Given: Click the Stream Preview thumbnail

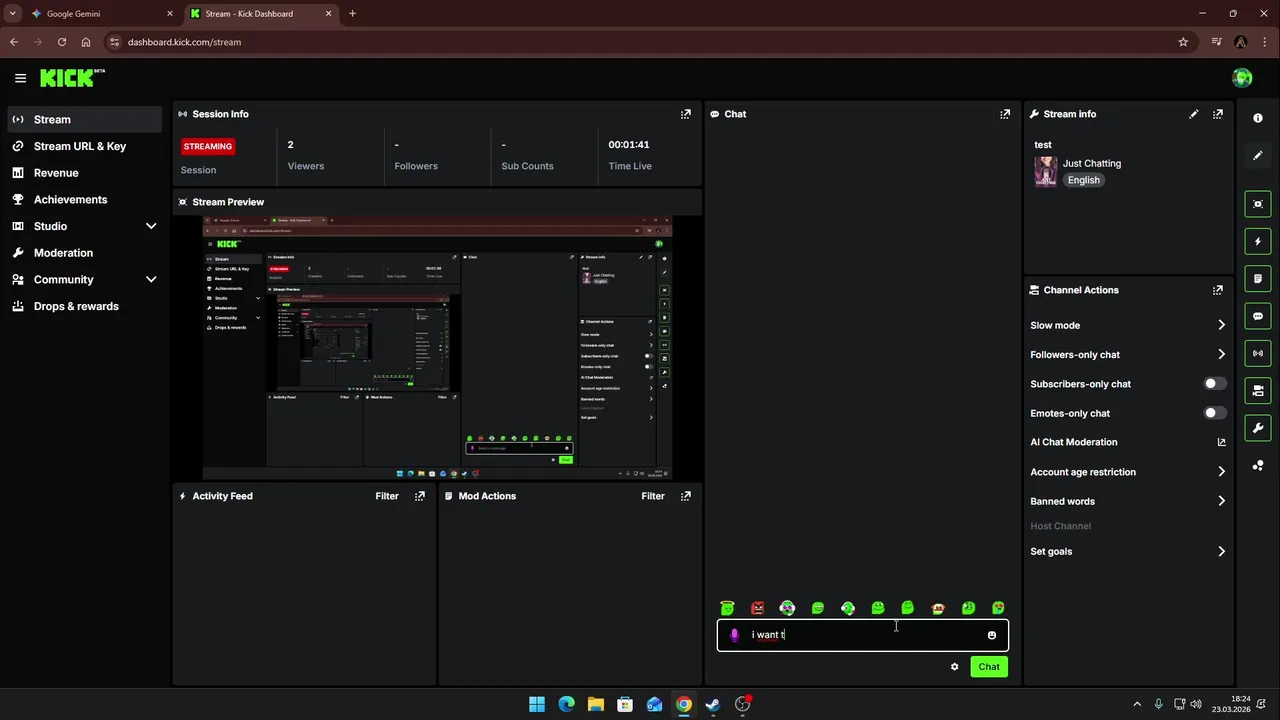Looking at the screenshot, I should tap(437, 347).
